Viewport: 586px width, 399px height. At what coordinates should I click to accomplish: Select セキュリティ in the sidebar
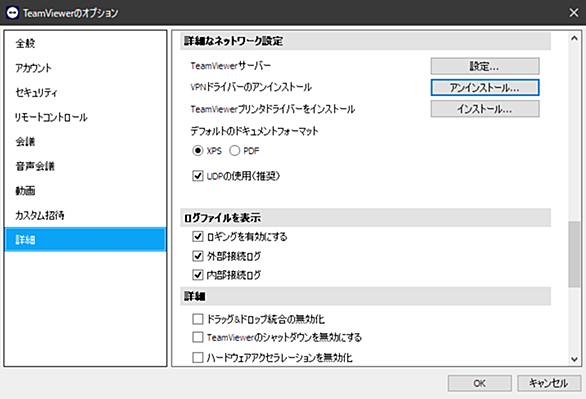tap(85, 93)
